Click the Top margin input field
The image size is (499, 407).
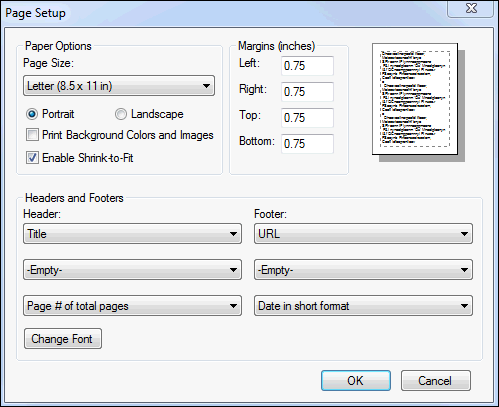coord(307,118)
